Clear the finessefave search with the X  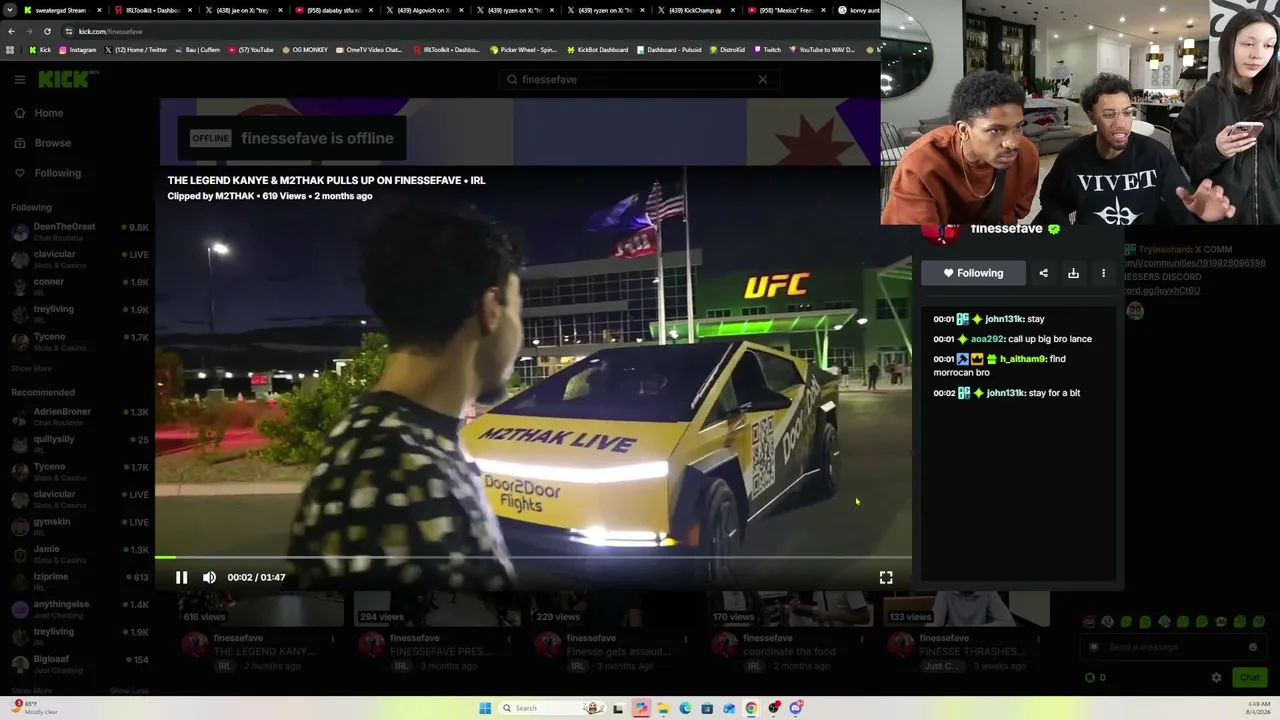tap(762, 79)
